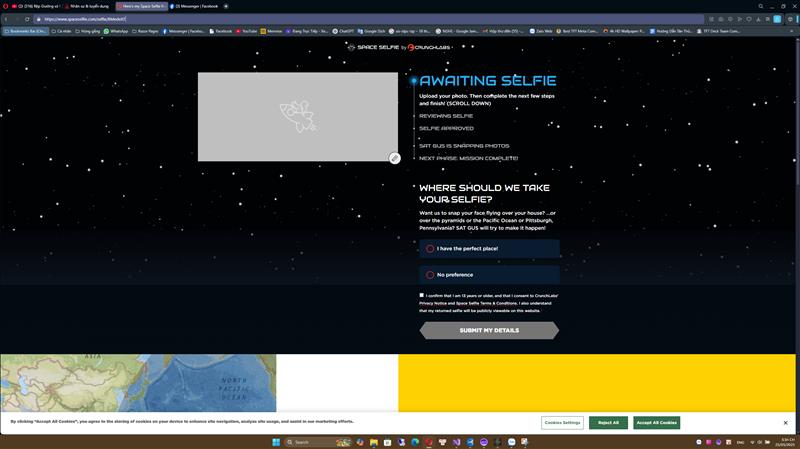800x449 pixels.
Task: Switch to the Messenger | Facebook tab
Action: pyautogui.click(x=195, y=6)
